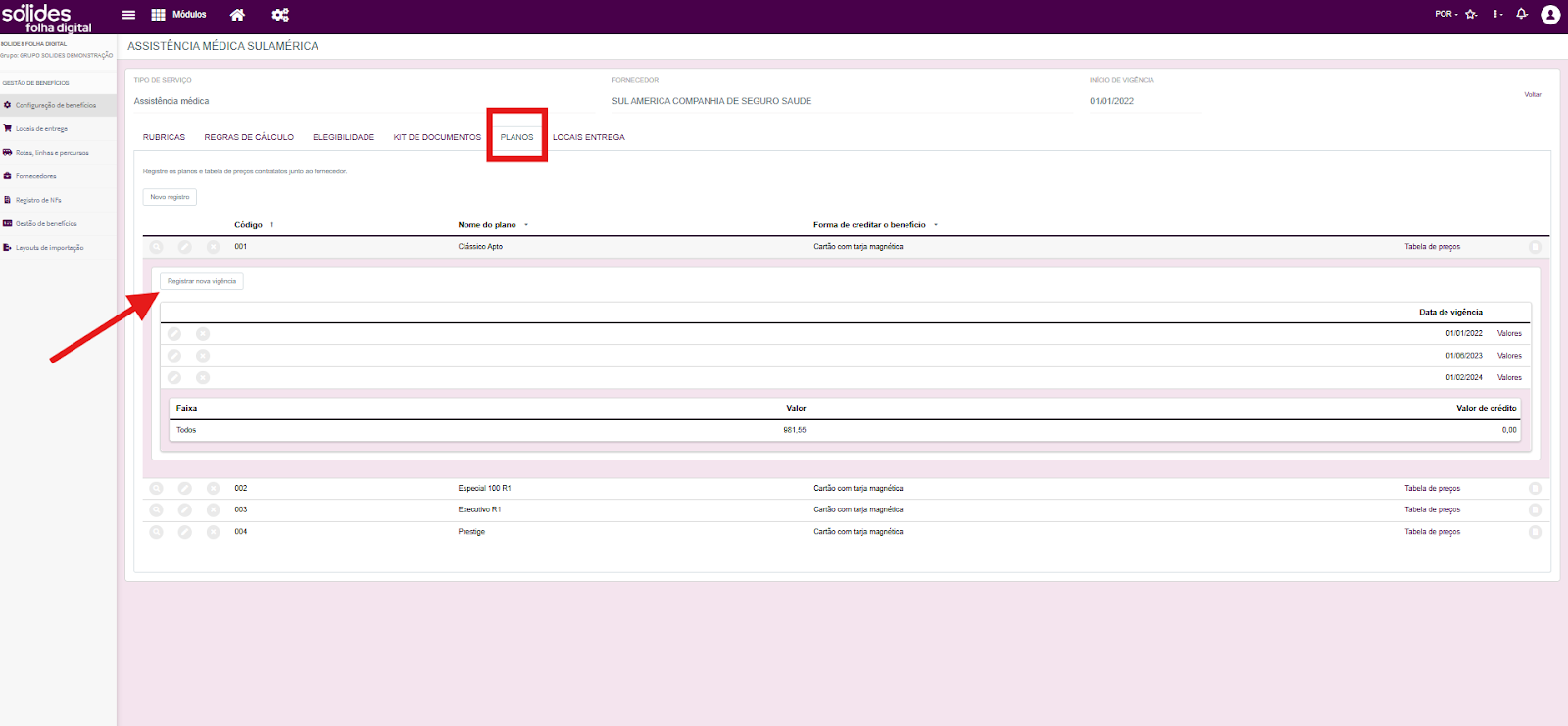Toggle the selection circle for plan 001
The height and width of the screenshot is (726, 1568).
click(1535, 247)
